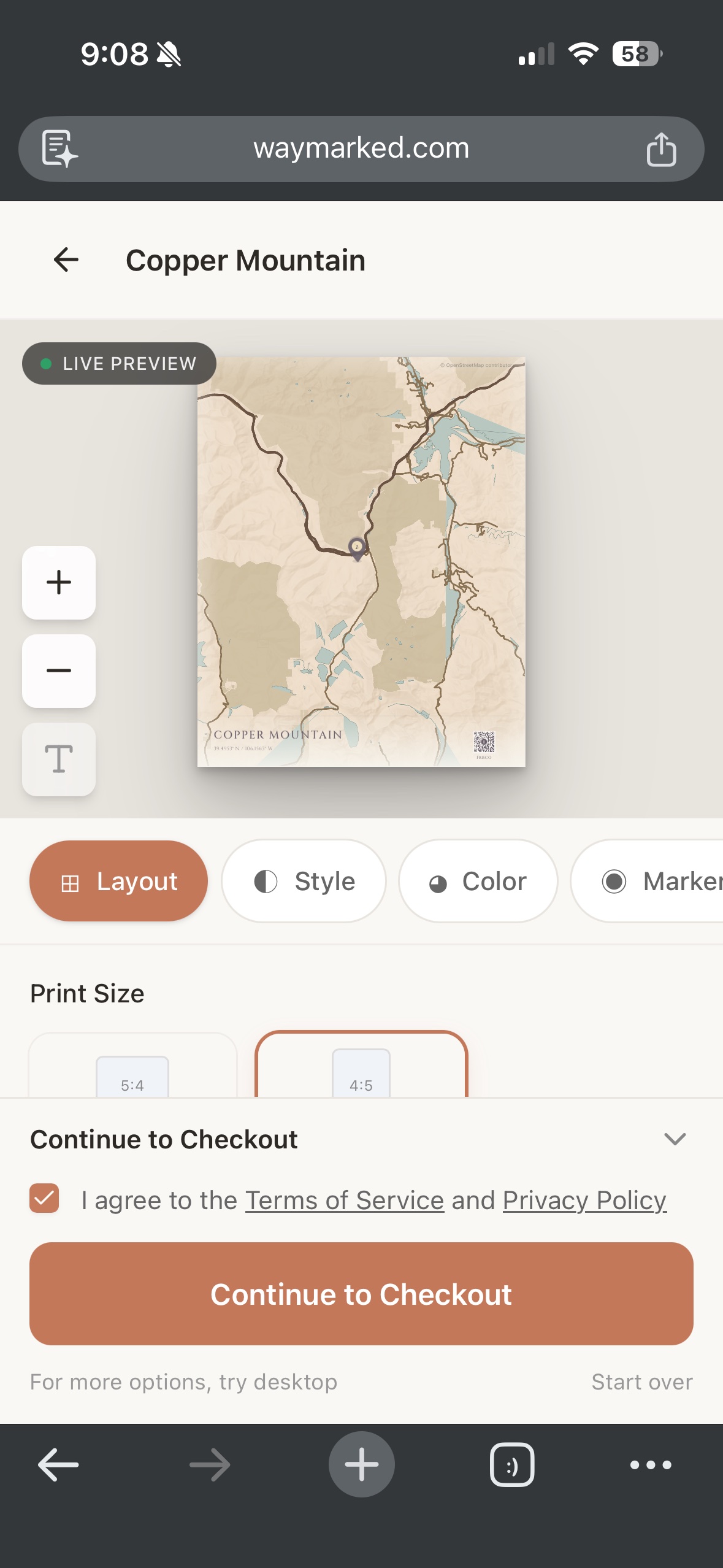This screenshot has width=723, height=1568.
Task: Zoom in on the map preview
Action: (58, 583)
